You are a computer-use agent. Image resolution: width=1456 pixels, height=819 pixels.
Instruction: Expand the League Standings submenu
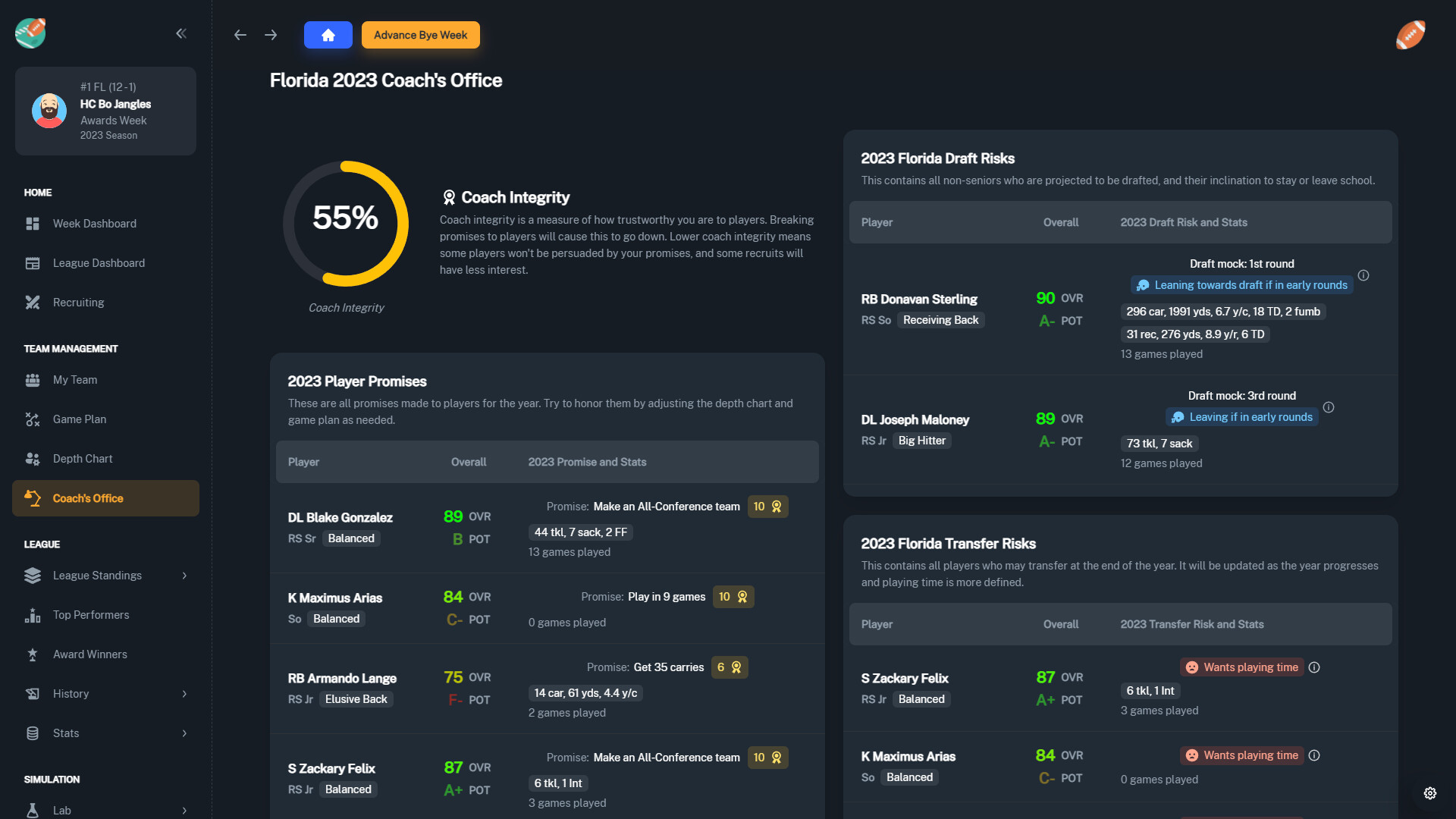click(x=184, y=576)
